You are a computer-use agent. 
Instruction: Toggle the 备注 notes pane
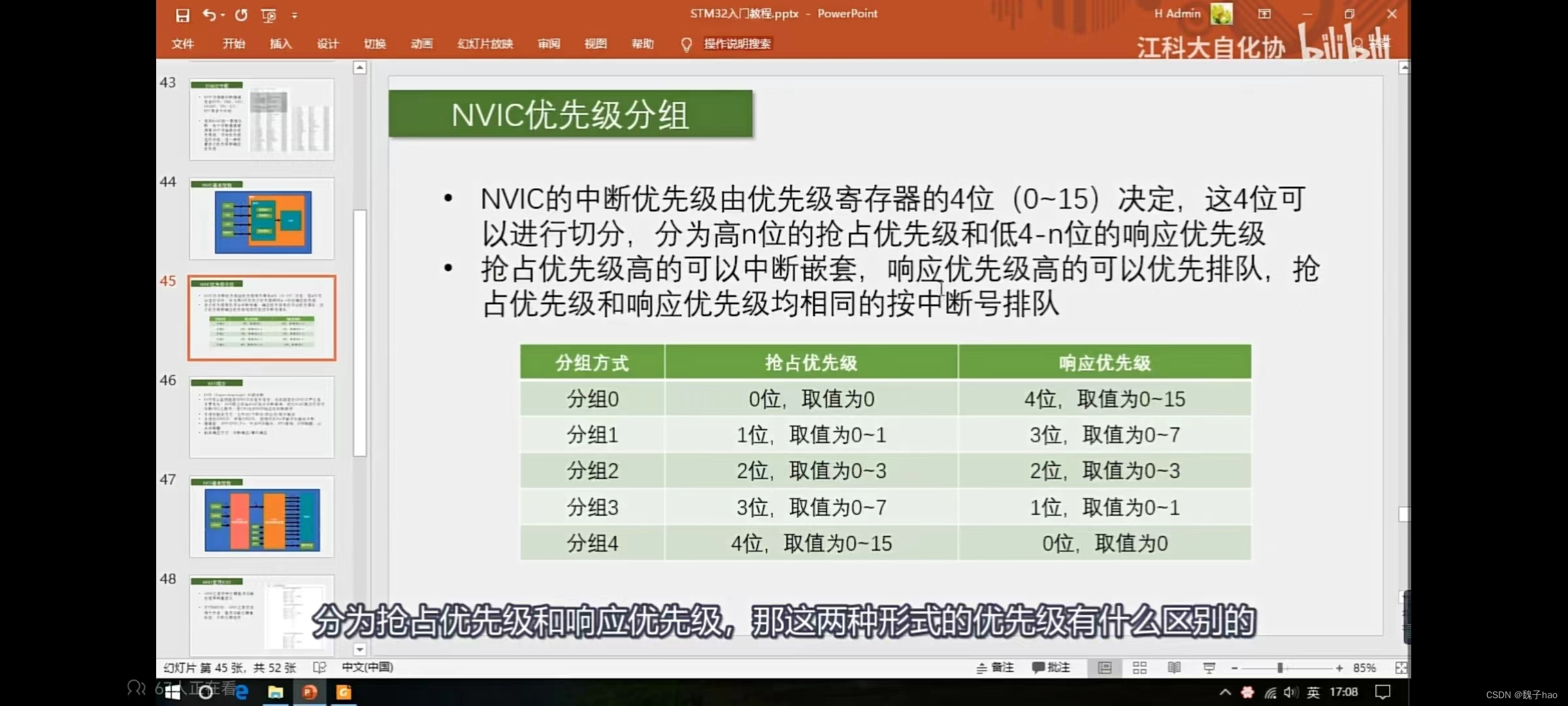995,667
